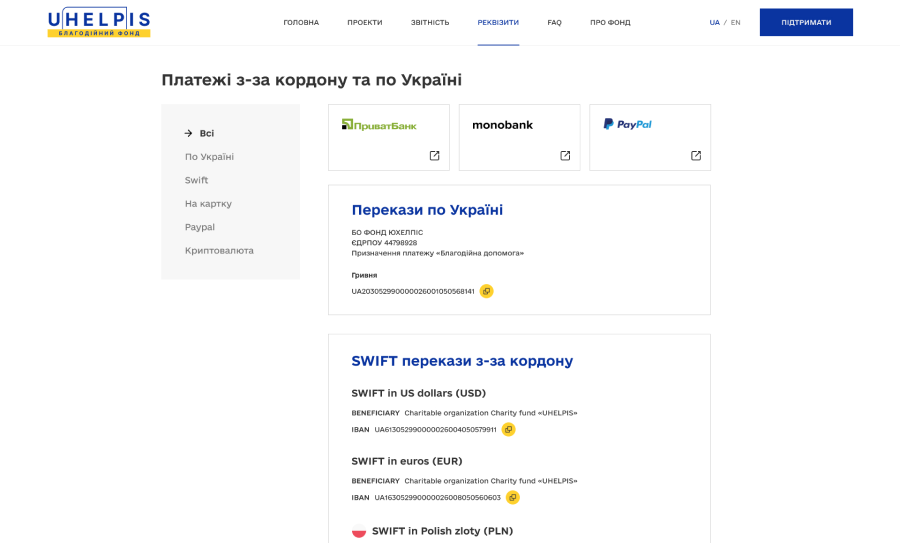The image size is (900, 543).
Task: Click the UHELPIS logo
Action: point(99,22)
